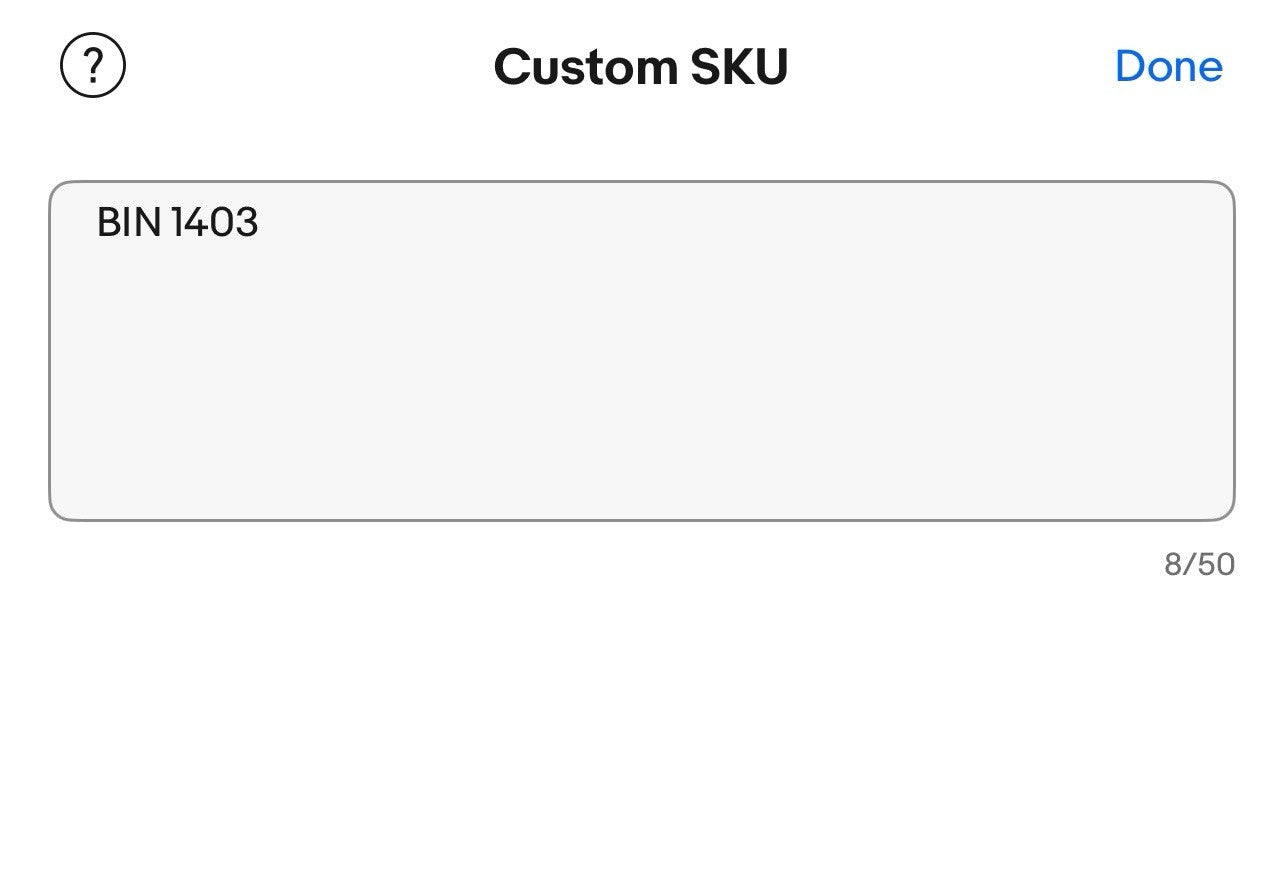Click the number "1403" in the field
The image size is (1284, 874).
point(215,222)
